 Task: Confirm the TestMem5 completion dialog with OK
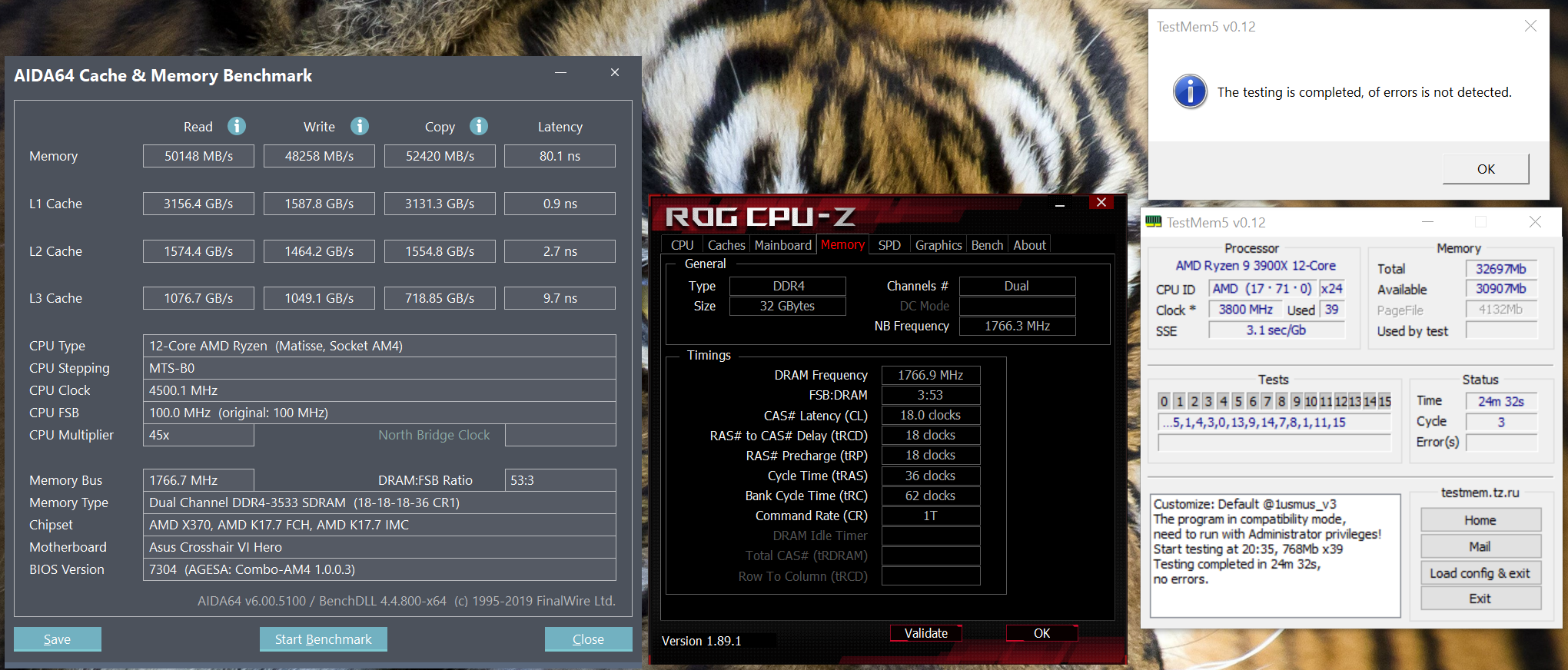tap(1486, 169)
